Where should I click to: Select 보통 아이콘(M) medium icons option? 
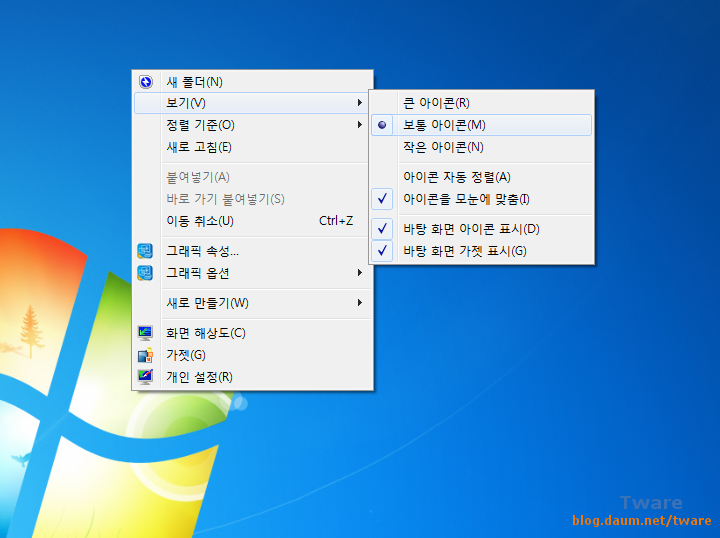tap(481, 125)
